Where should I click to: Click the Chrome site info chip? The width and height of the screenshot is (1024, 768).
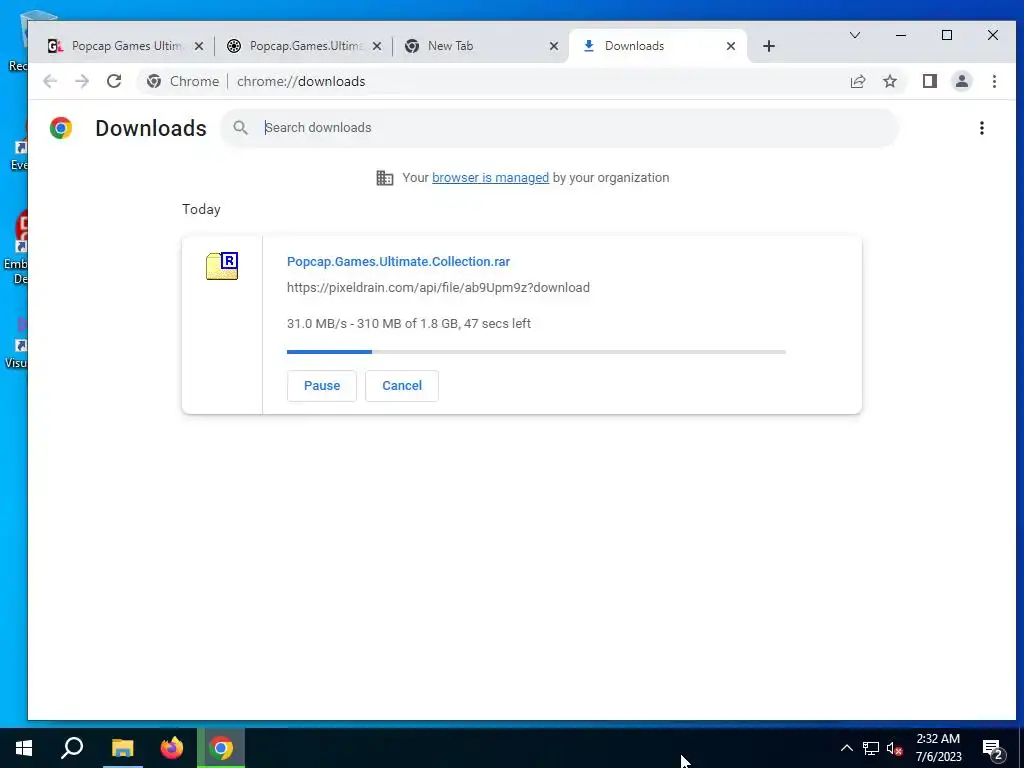(183, 81)
